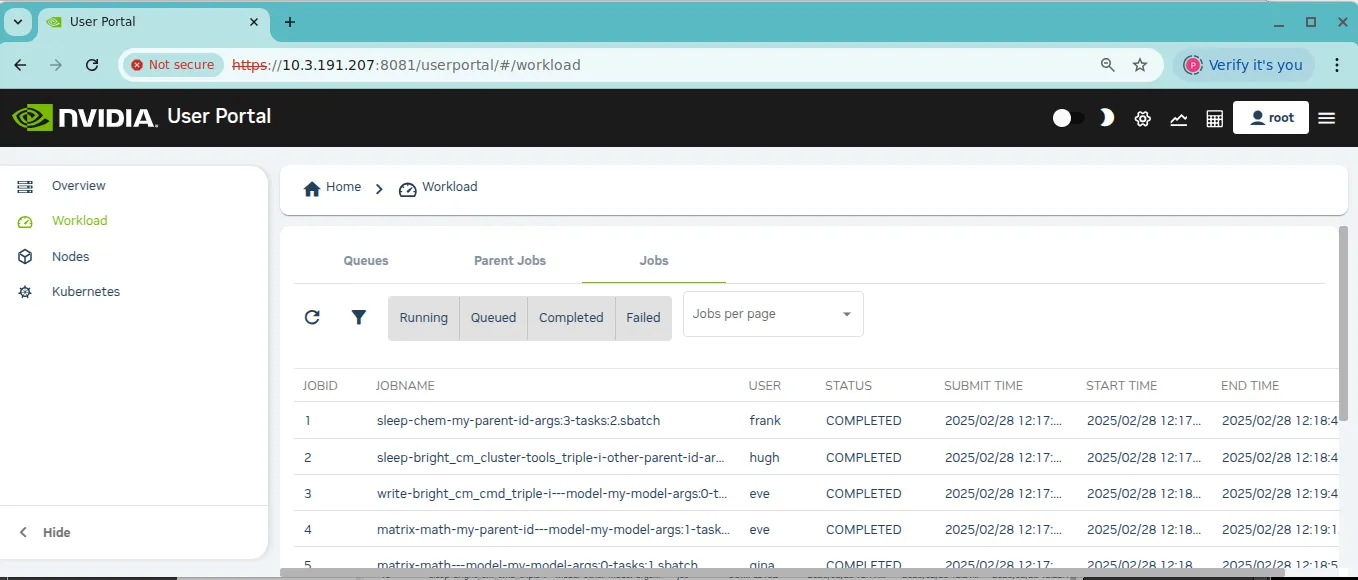The image size is (1358, 580).
Task: Open Kubernetes in the sidebar
Action: click(x=86, y=292)
